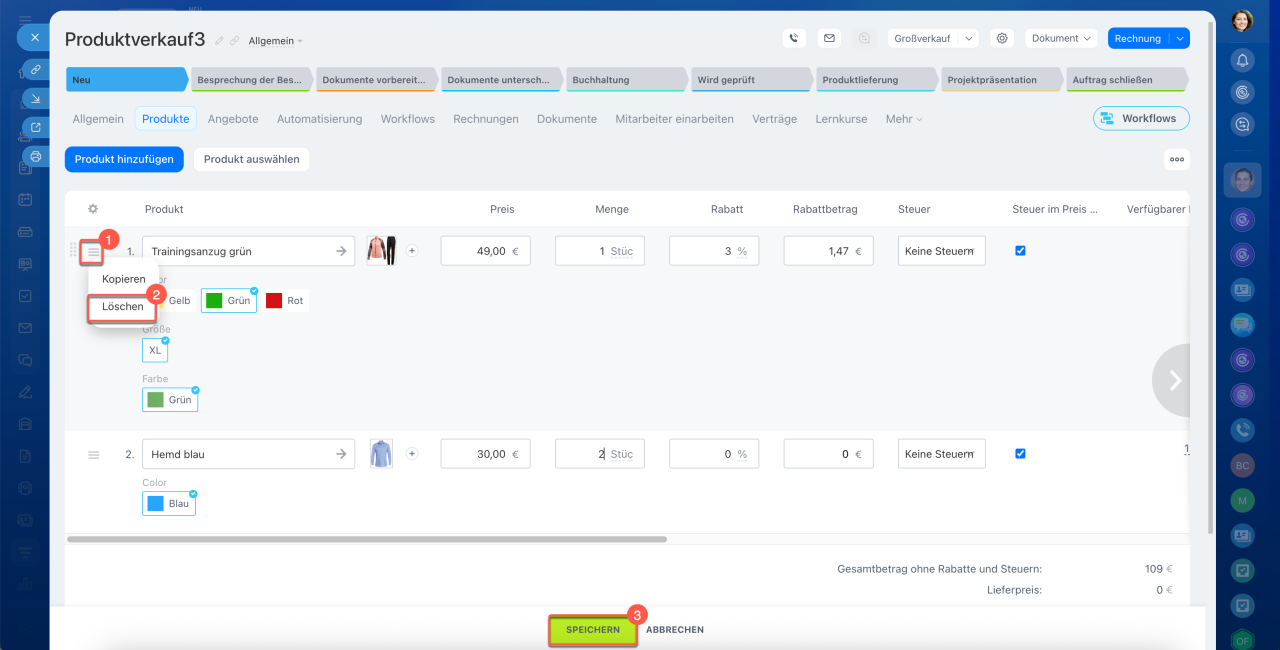Open the settings gear icon near Großverkauf

tap(1002, 39)
